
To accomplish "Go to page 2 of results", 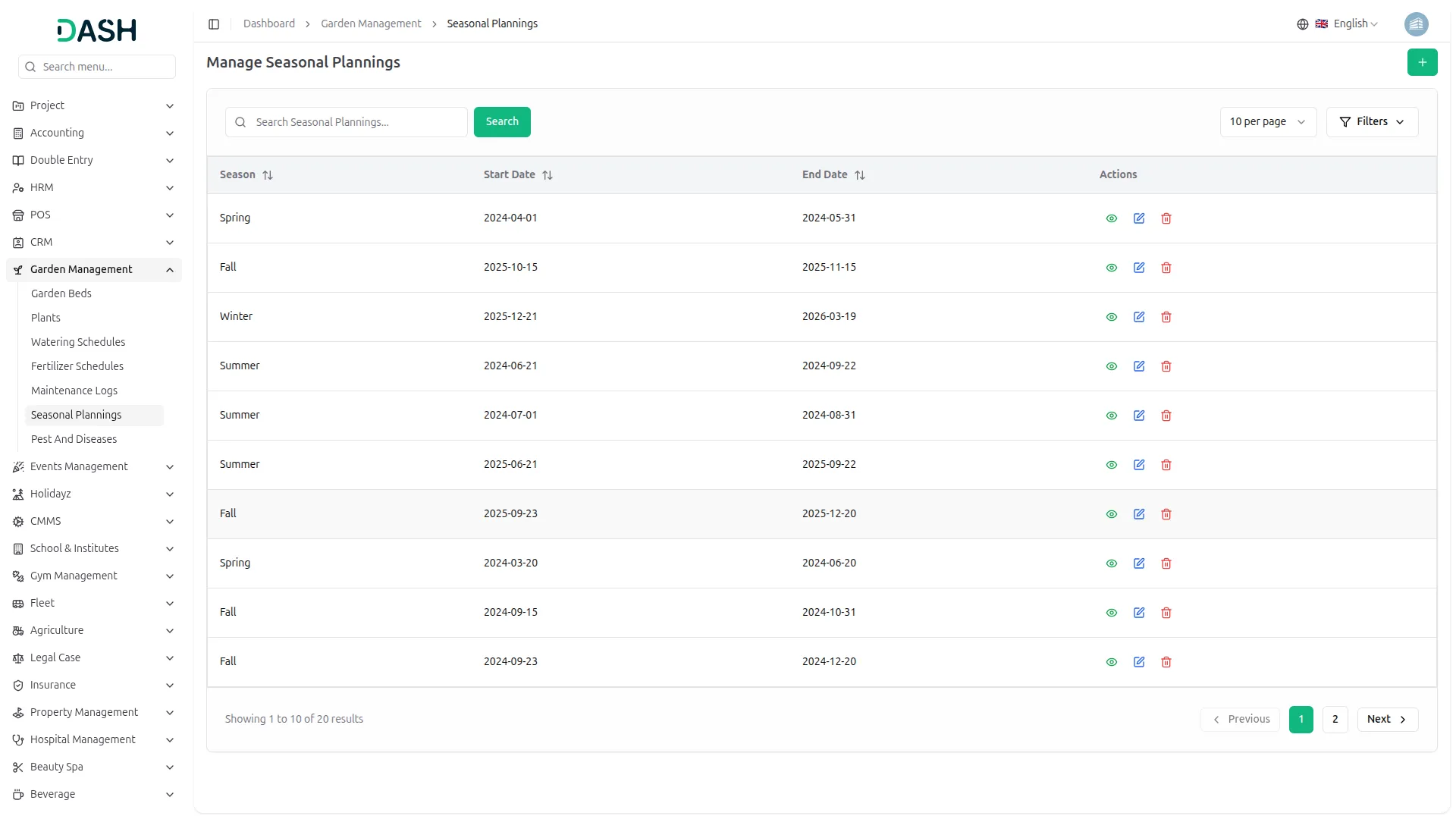I will click(x=1335, y=720).
